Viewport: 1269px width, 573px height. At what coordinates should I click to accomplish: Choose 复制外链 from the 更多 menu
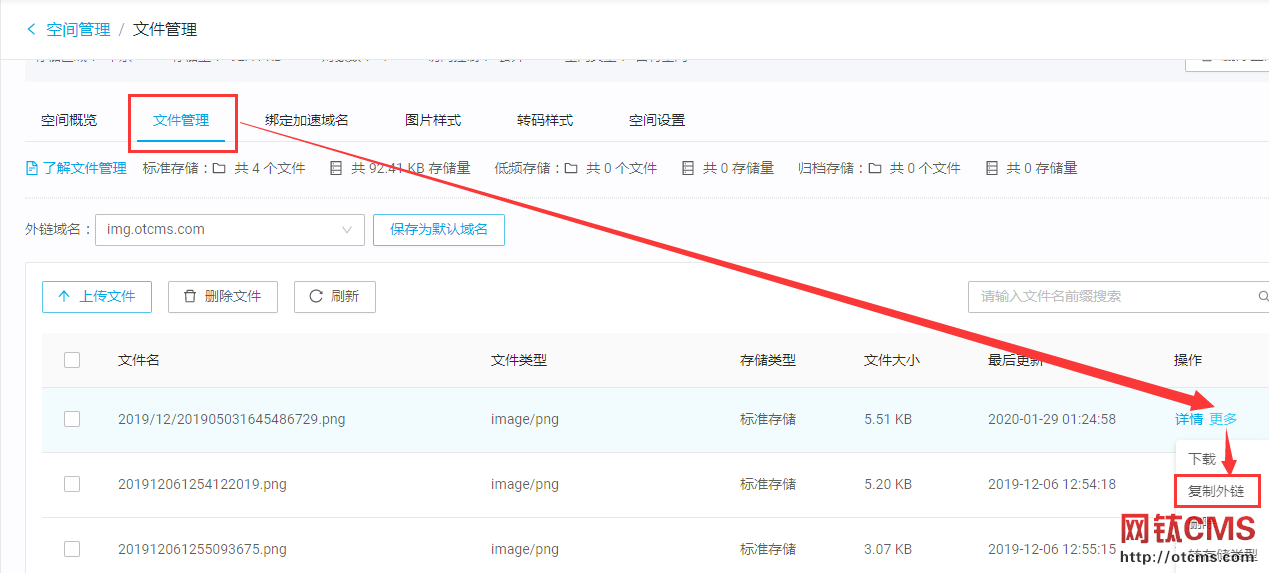click(1216, 491)
